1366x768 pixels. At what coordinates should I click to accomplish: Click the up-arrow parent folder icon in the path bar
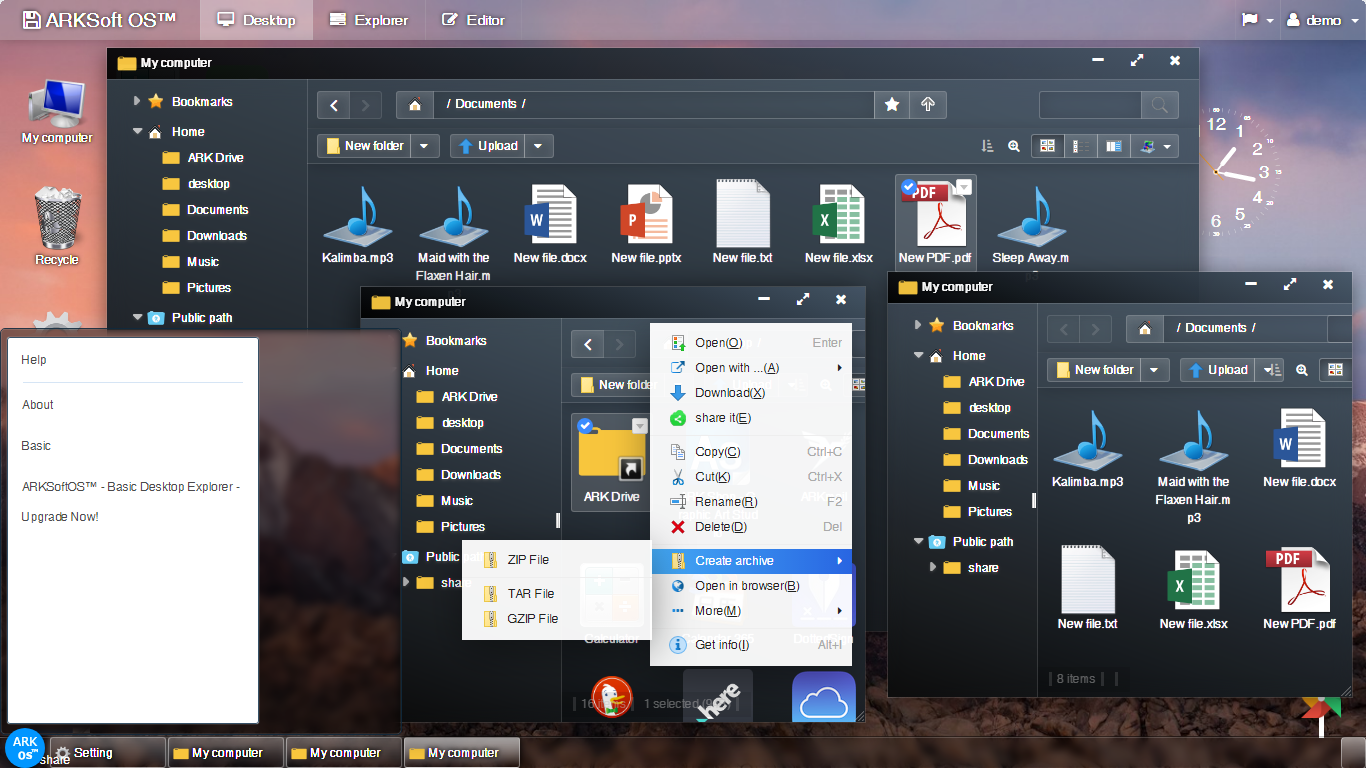[x=928, y=105]
